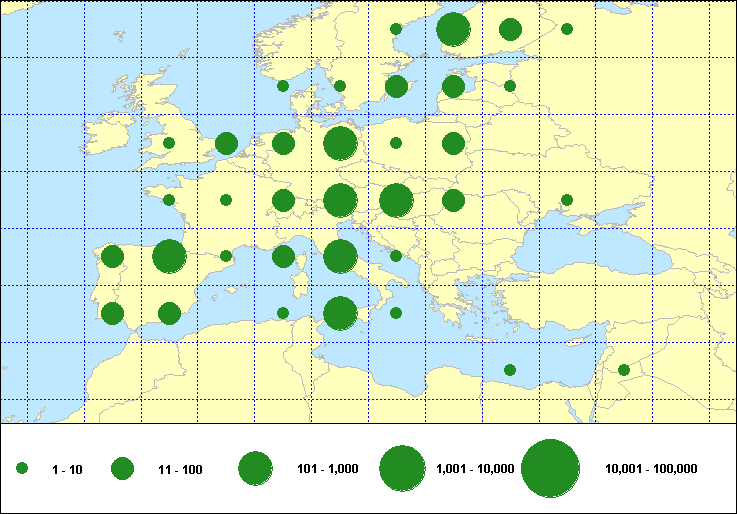Image resolution: width=737 pixels, height=514 pixels.
Task: Select the small dot over Syria
Action: [x=624, y=370]
